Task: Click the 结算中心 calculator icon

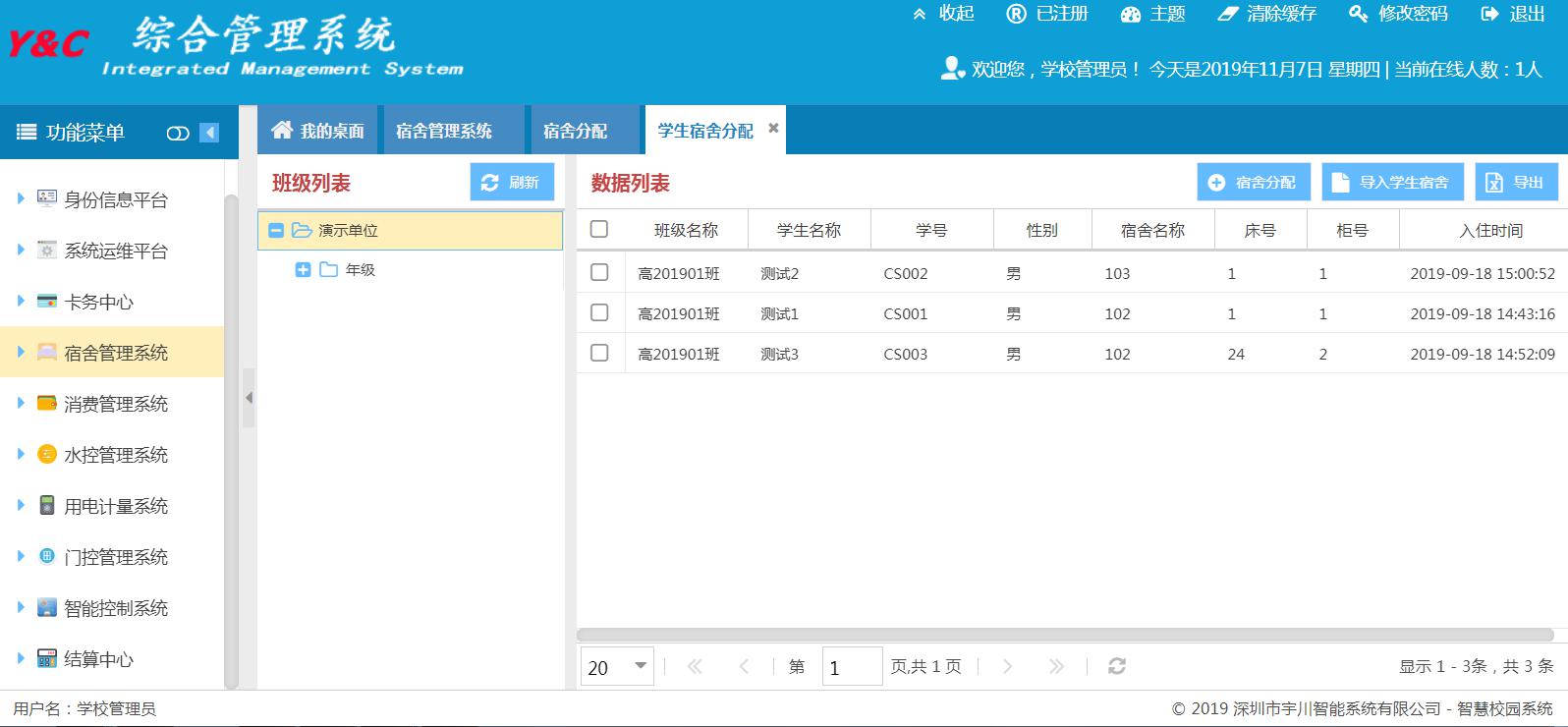Action: (x=46, y=658)
